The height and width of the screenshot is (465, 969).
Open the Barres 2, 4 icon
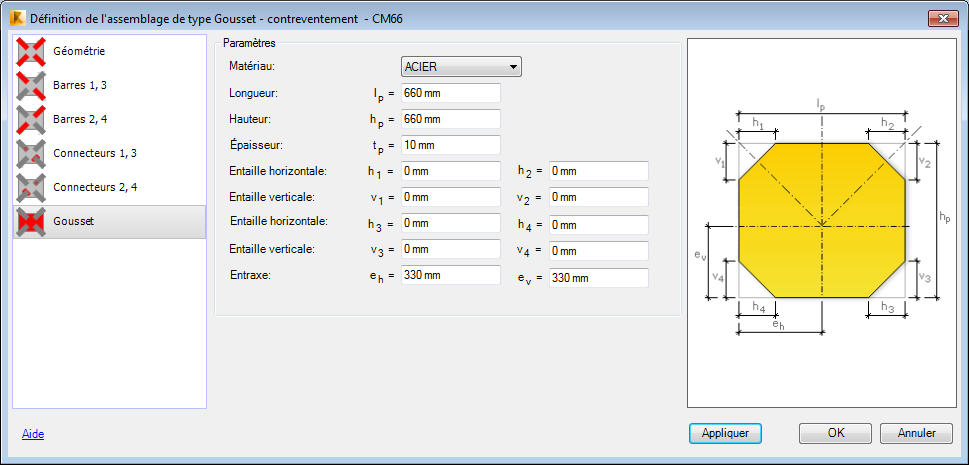click(x=32, y=119)
